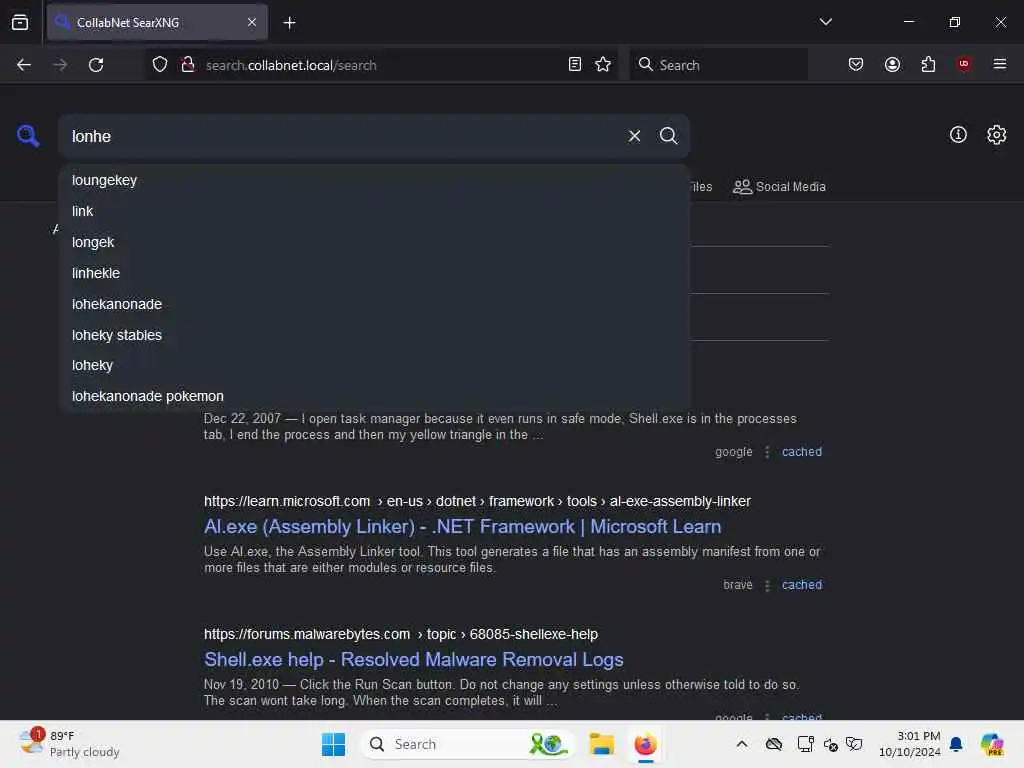Viewport: 1024px width, 768px height.
Task: Select the CollabNet SearXNG tab
Action: [x=157, y=22]
